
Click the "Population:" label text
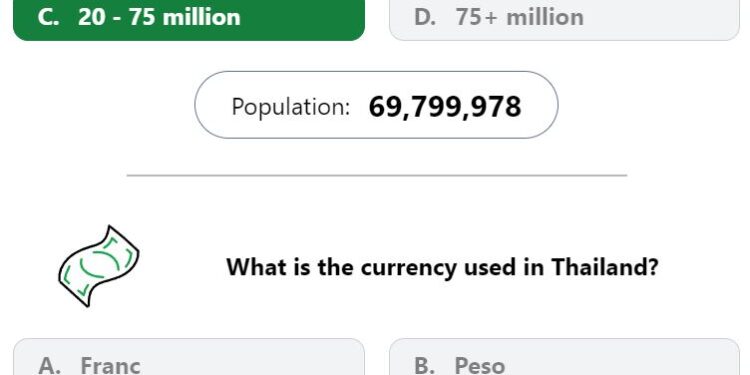click(291, 107)
